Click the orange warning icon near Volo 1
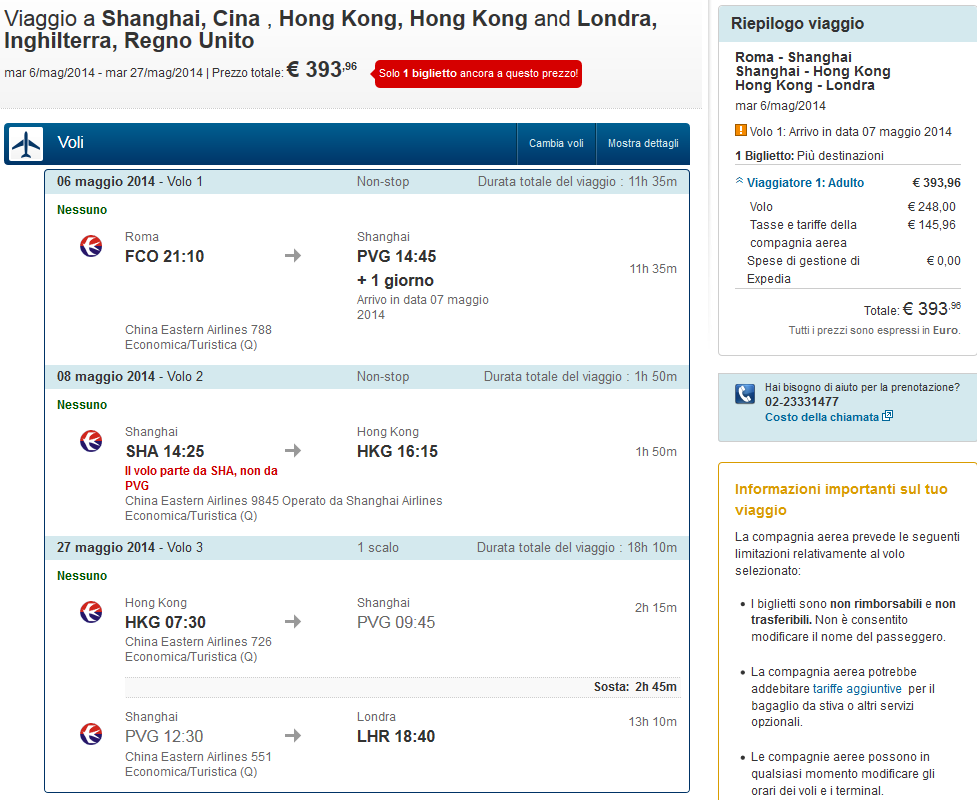The image size is (977, 800). (x=740, y=130)
